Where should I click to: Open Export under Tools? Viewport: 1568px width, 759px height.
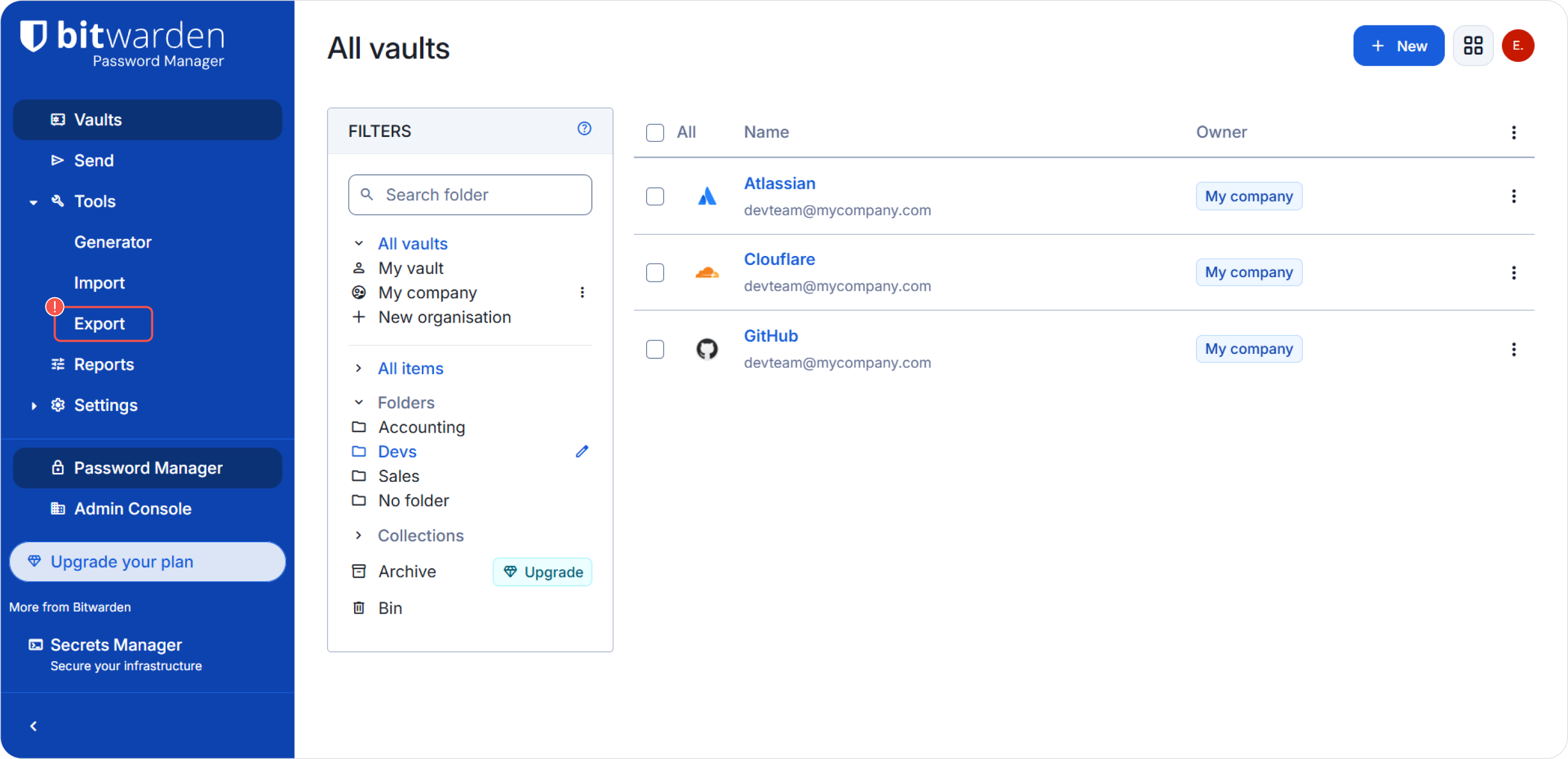[x=99, y=324]
